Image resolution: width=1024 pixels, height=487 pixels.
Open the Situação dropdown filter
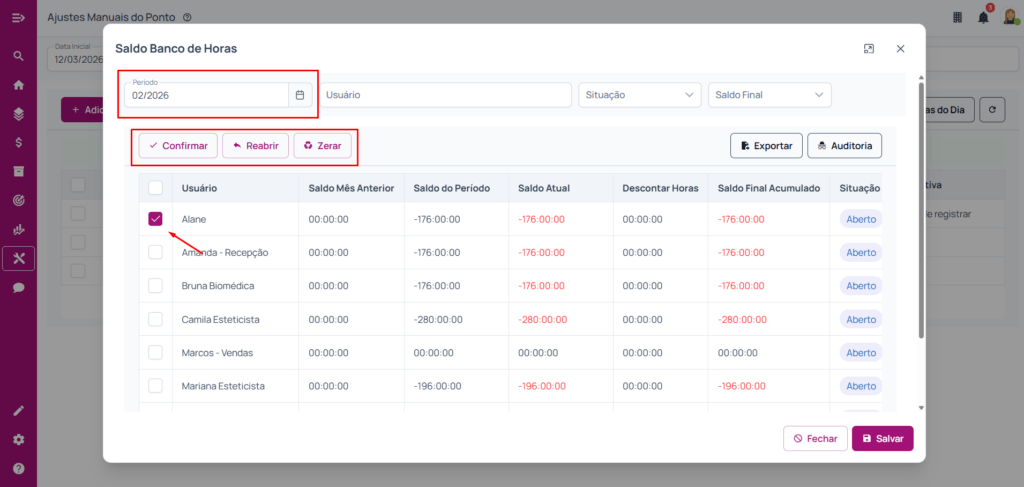point(639,95)
